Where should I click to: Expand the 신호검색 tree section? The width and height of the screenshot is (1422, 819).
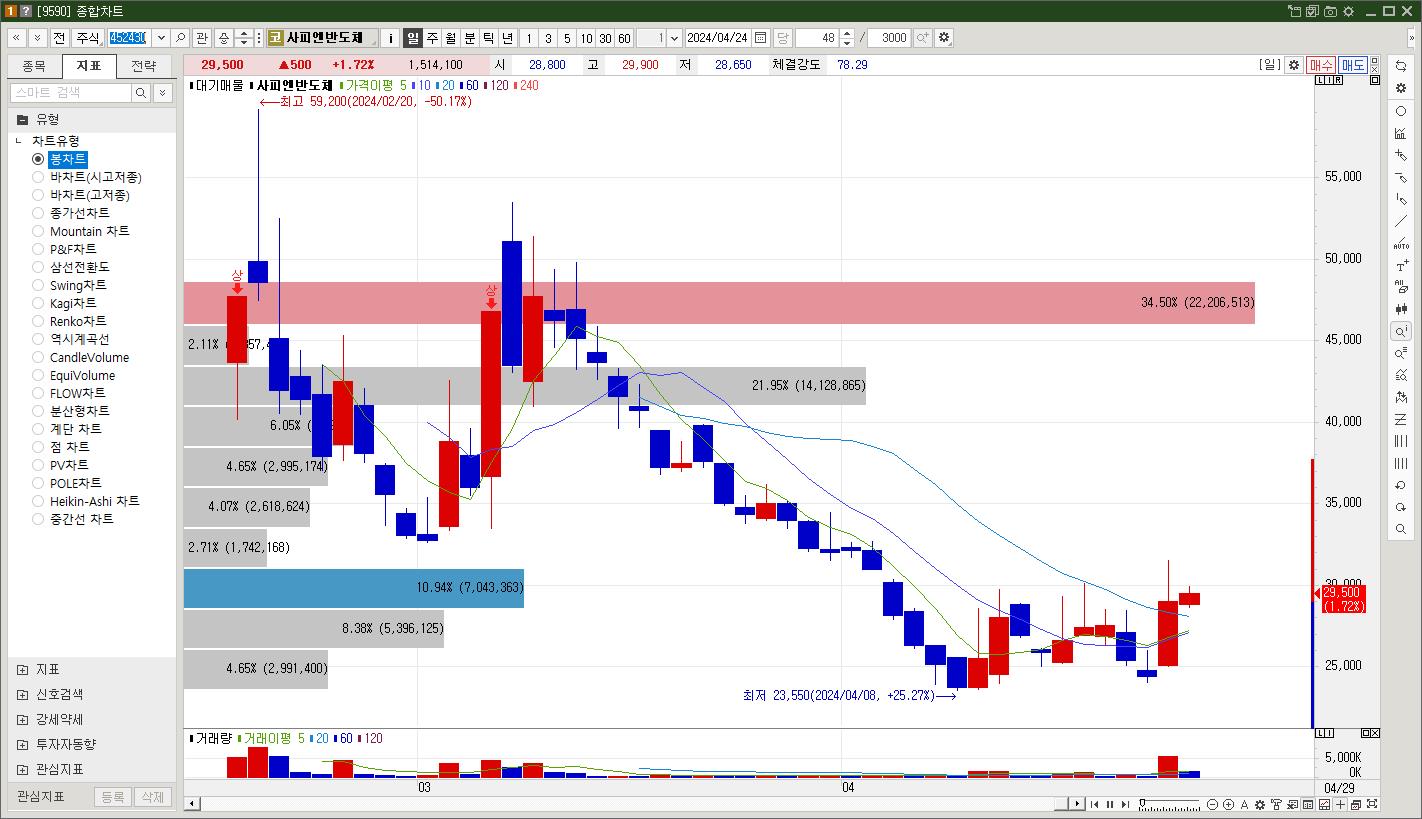[x=23, y=694]
